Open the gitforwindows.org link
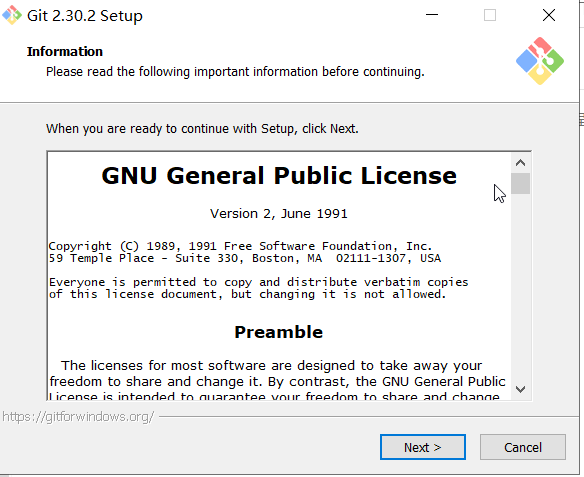The width and height of the screenshot is (584, 477). pyautogui.click(x=78, y=417)
